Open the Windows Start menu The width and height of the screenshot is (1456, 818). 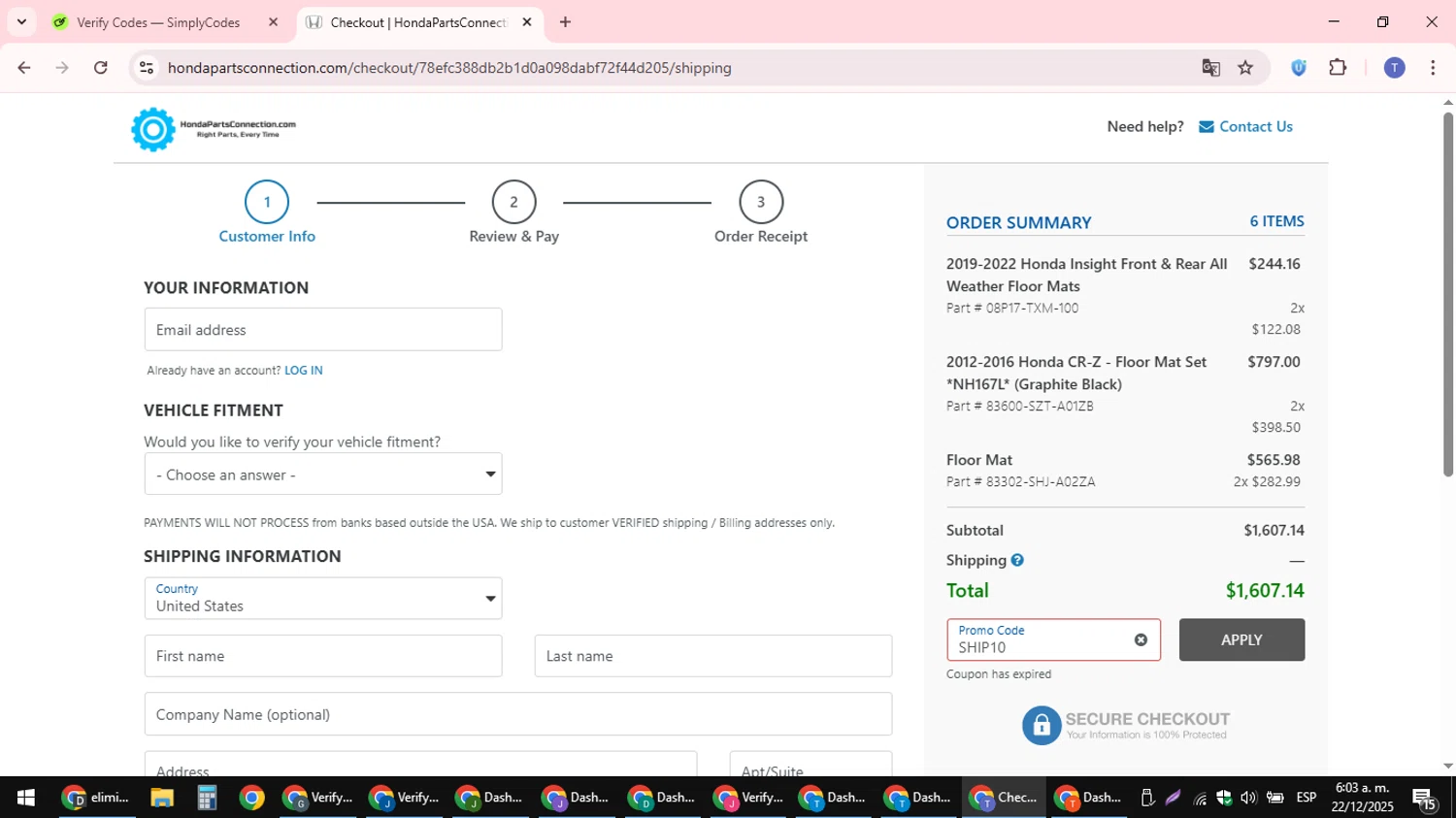point(26,798)
